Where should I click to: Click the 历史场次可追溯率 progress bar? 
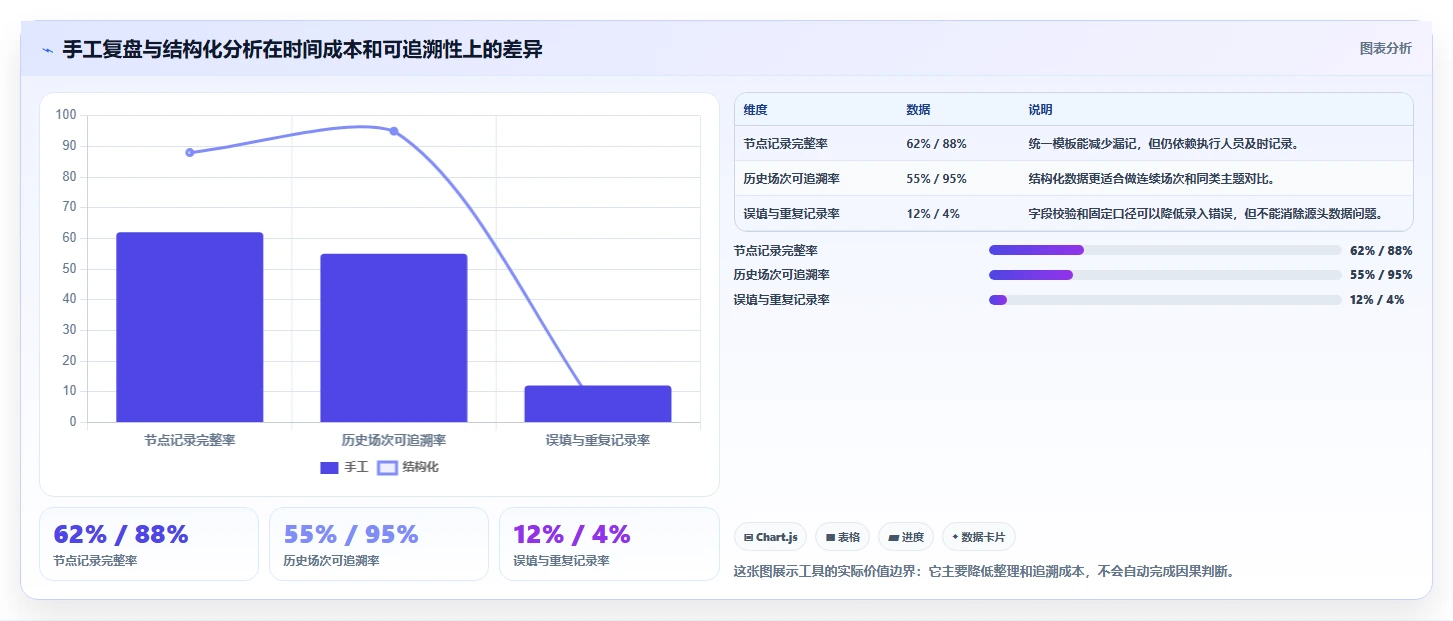(x=1165, y=275)
